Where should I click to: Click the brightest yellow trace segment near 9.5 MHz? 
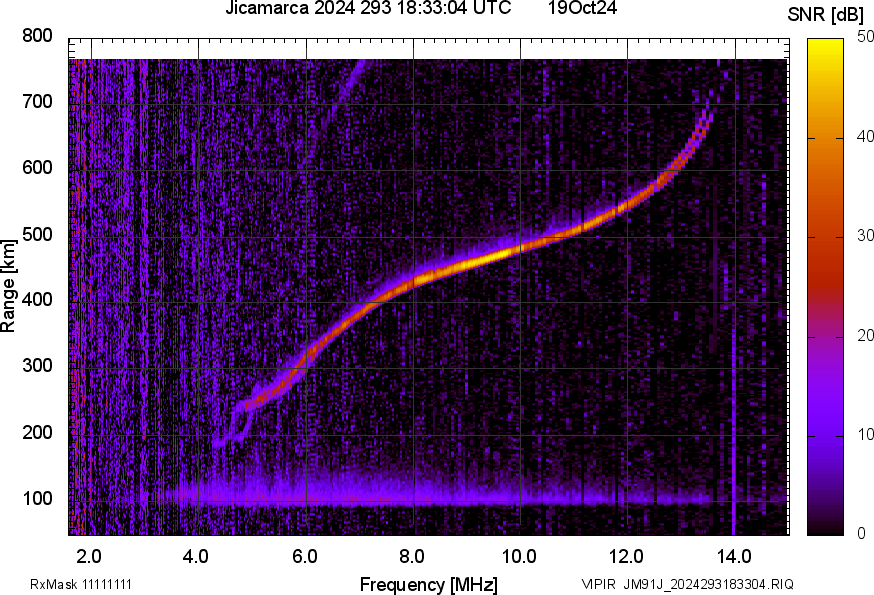[x=491, y=257]
